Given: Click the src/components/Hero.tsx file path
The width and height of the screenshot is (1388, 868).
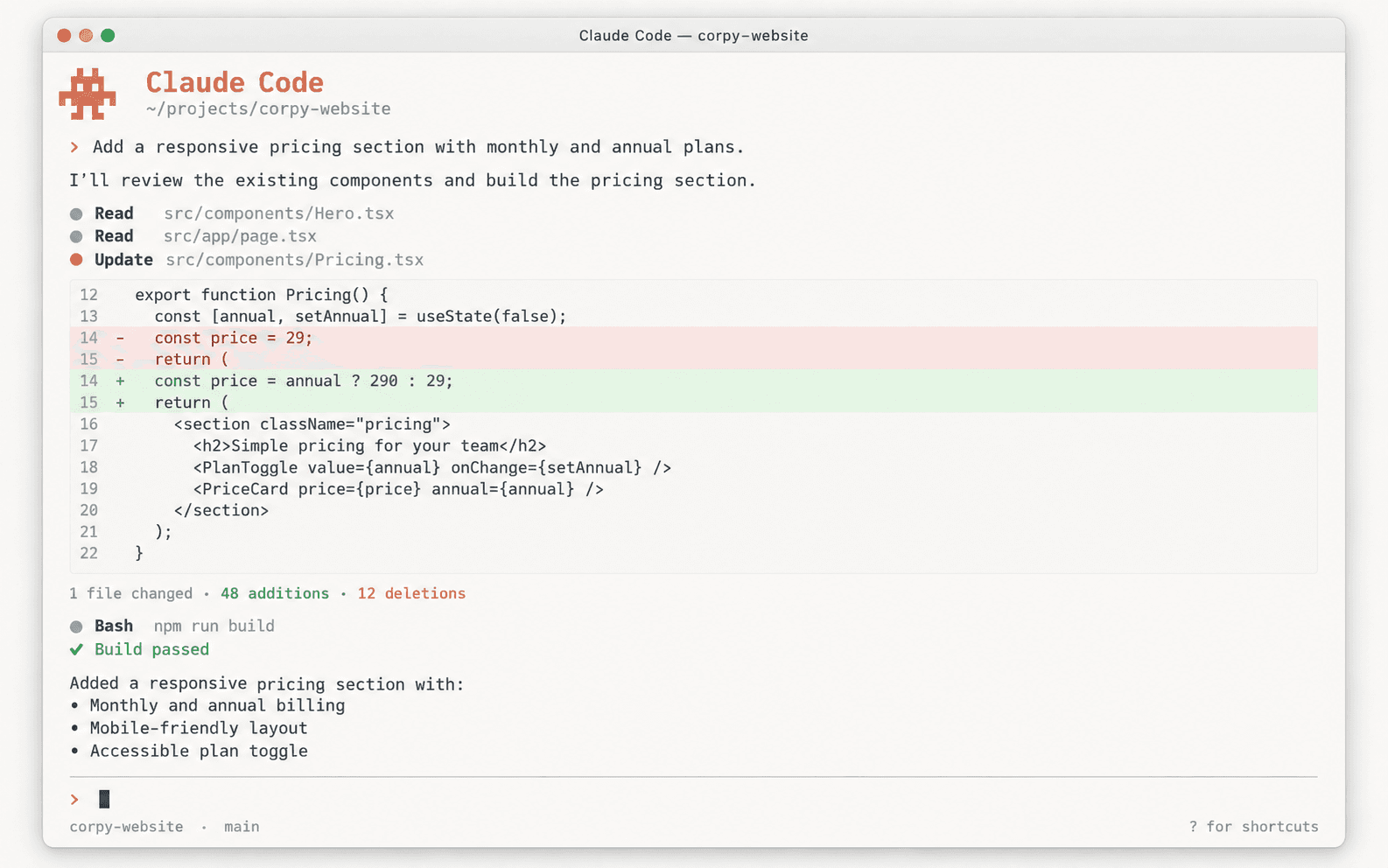Looking at the screenshot, I should pos(279,213).
